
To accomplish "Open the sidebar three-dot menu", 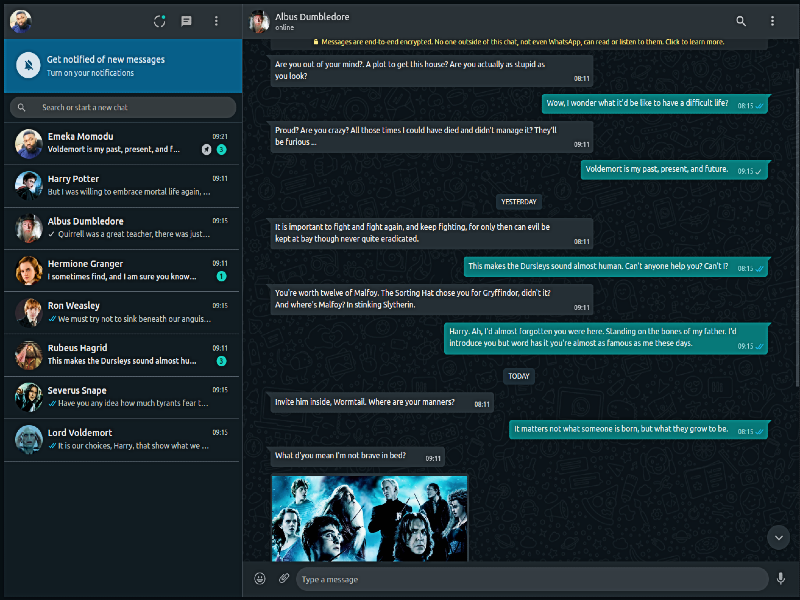I will (216, 21).
